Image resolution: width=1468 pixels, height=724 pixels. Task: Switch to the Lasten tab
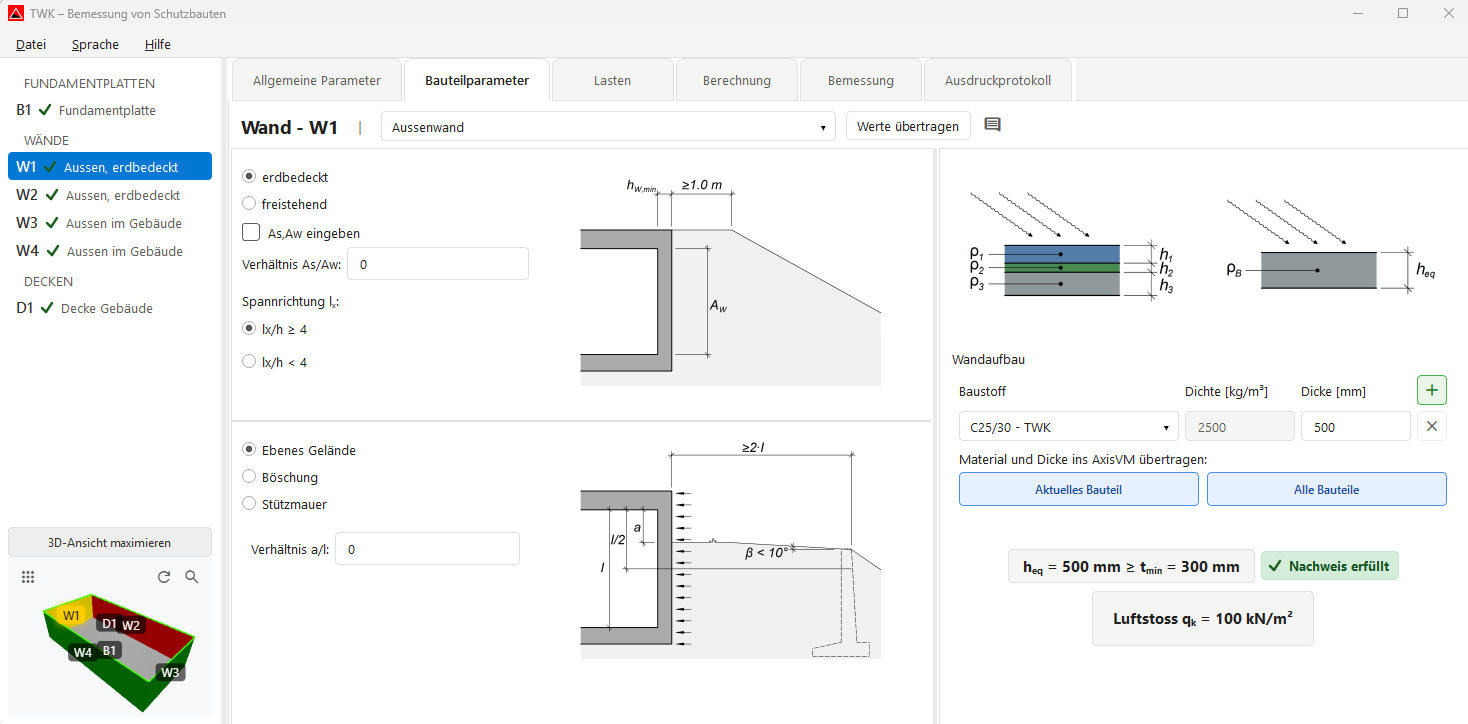click(612, 79)
